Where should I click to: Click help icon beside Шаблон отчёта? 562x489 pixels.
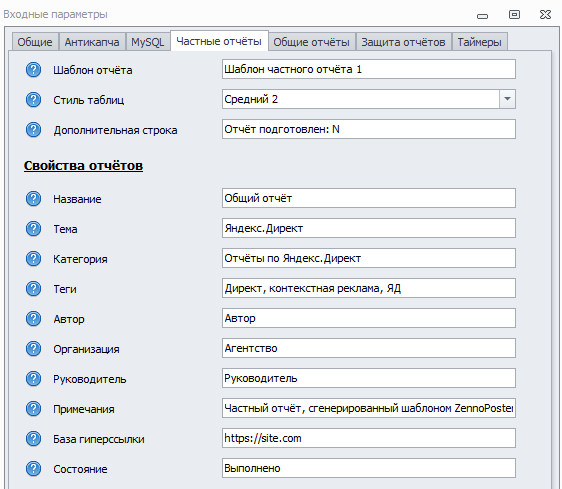click(x=33, y=70)
